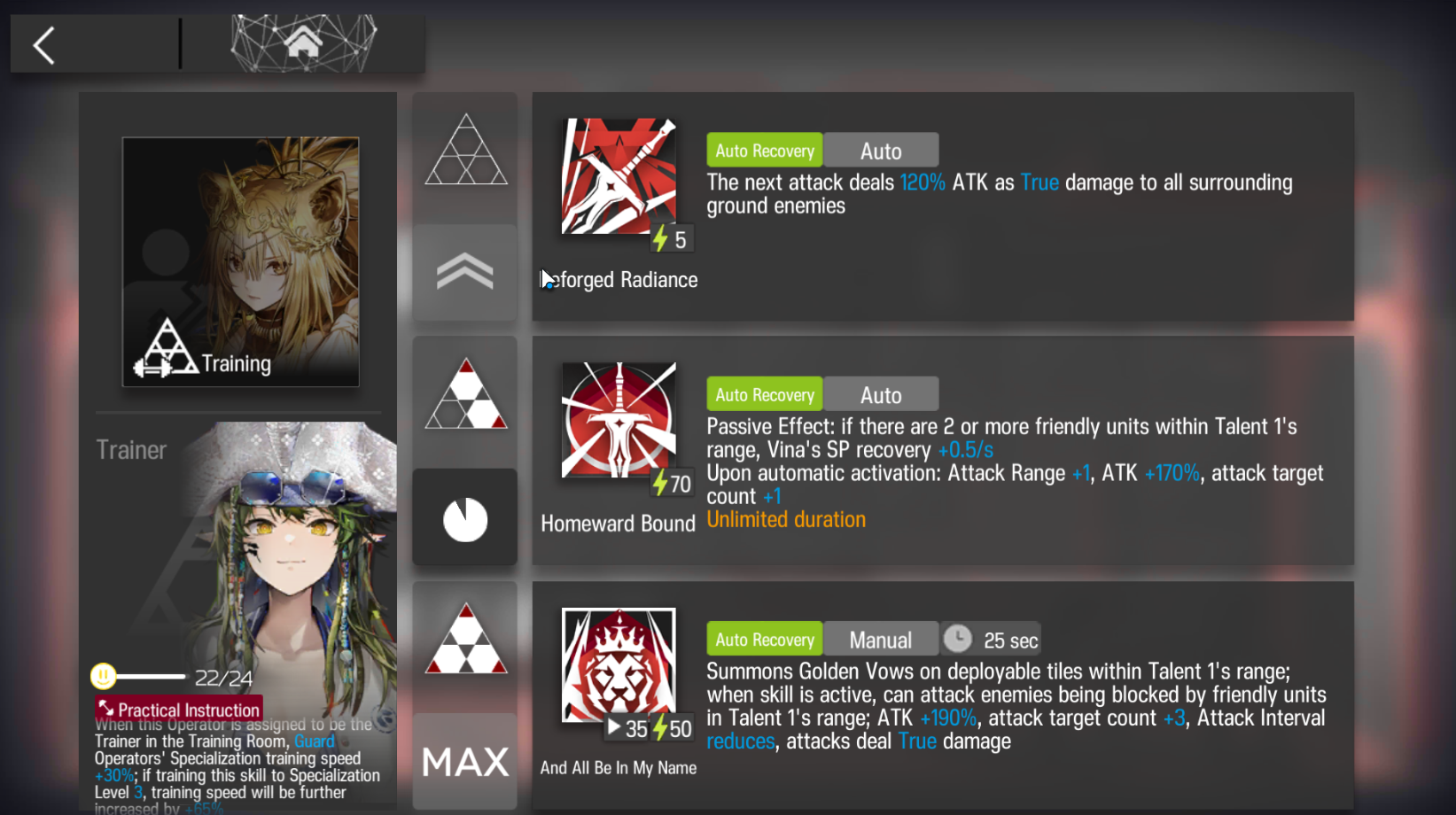Select the Reforged Radiance skill row

[x=943, y=206]
